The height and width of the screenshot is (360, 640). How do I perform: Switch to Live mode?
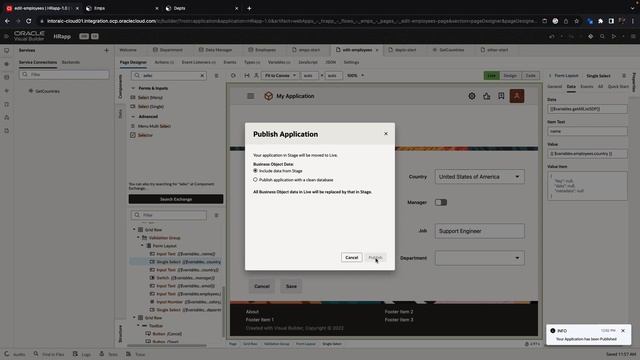point(491,76)
